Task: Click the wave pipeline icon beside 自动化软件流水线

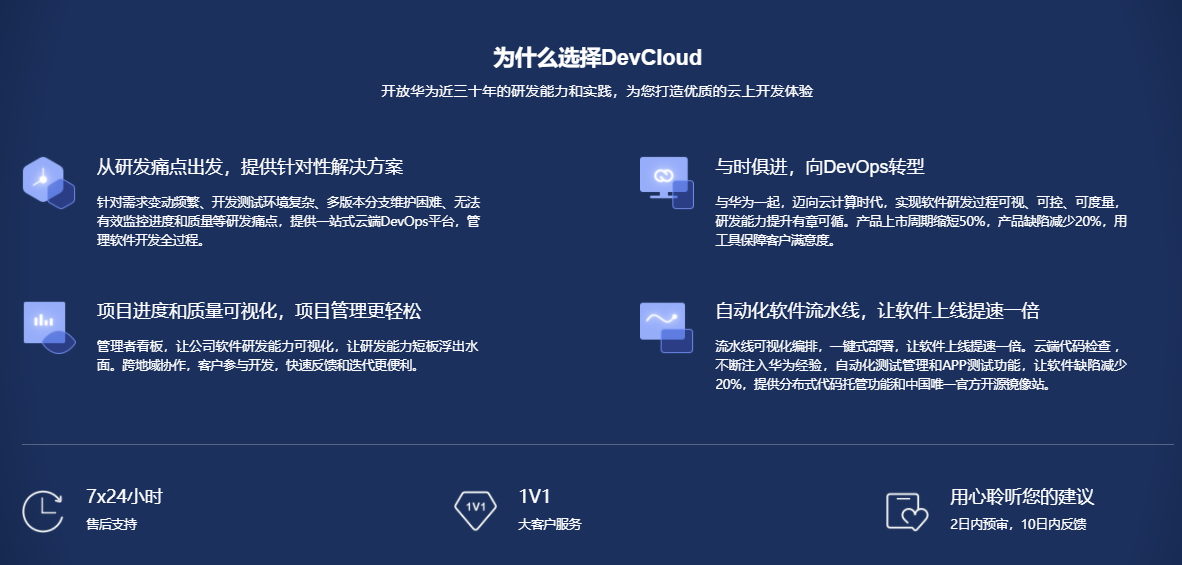Action: pos(666,327)
